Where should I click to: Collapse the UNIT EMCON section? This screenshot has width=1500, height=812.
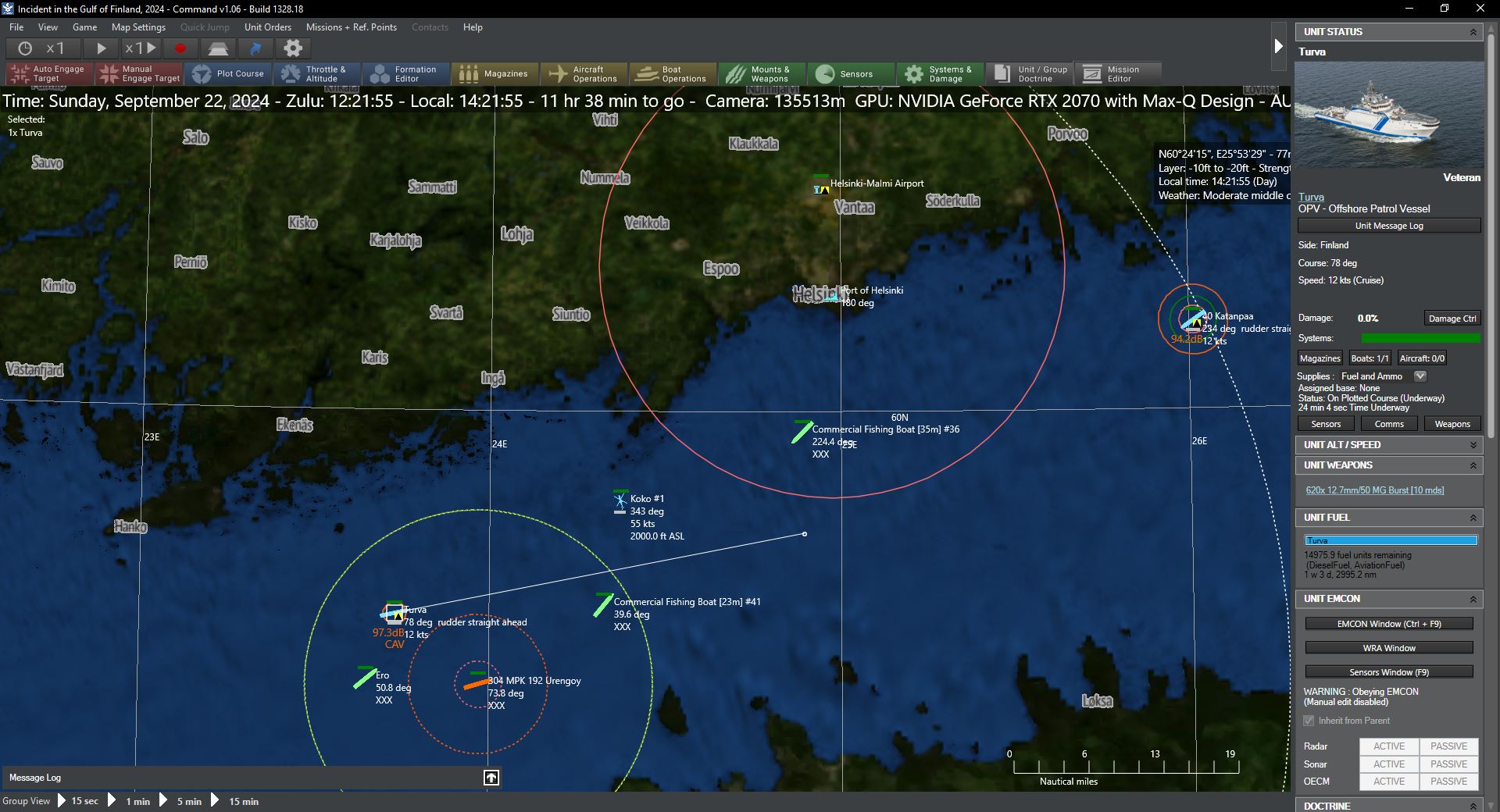(x=1473, y=599)
